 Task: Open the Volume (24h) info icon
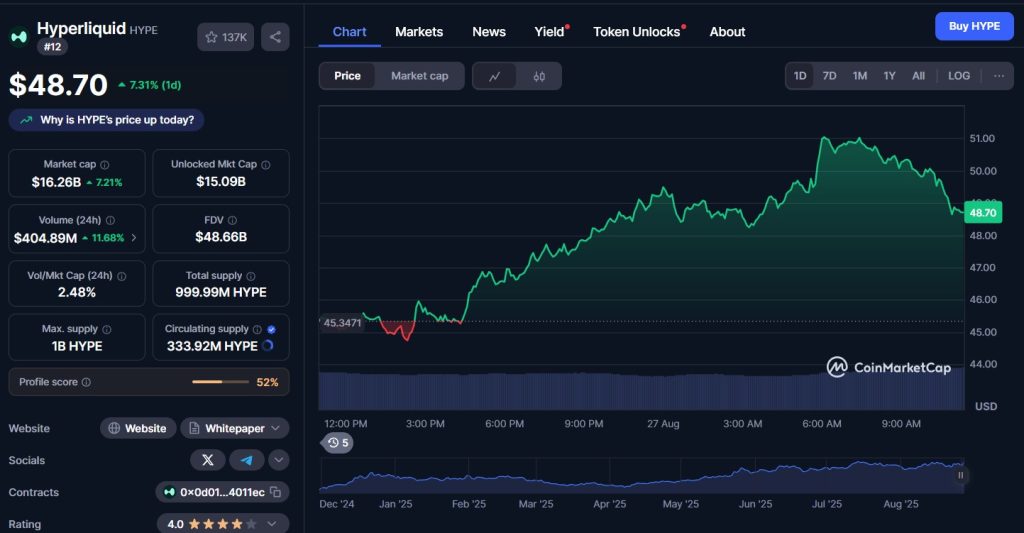tap(110, 220)
